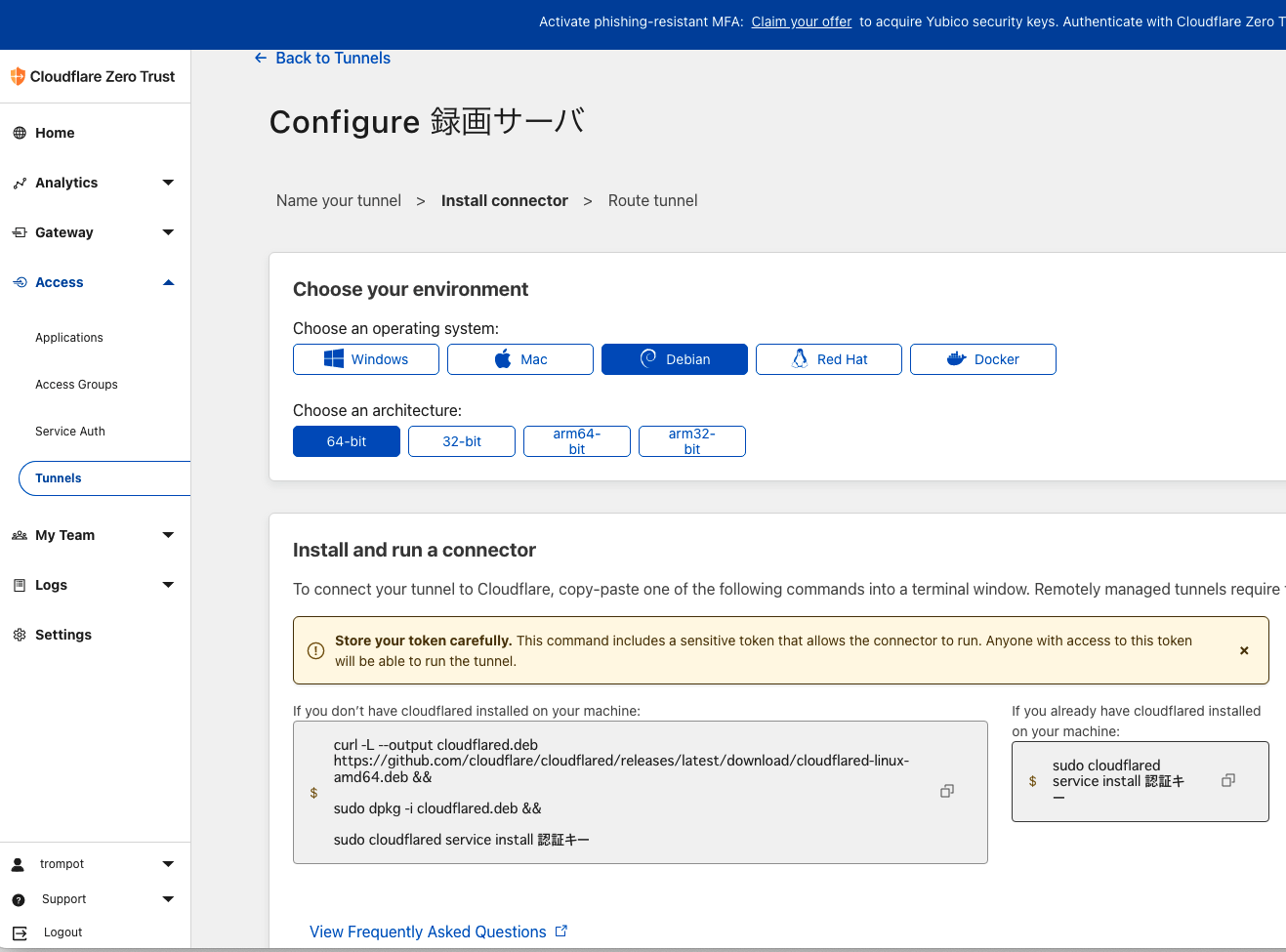
Task: Select the 32-bit architecture
Action: click(x=461, y=441)
